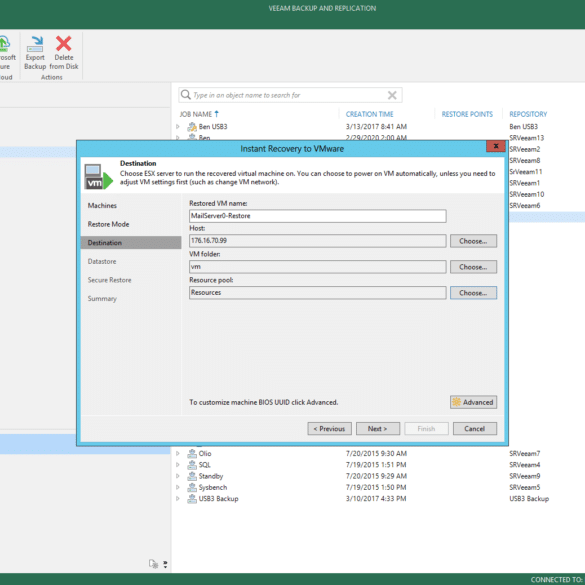The height and width of the screenshot is (585, 585).
Task: Go to the Restore Mode wizard step
Action: click(x=109, y=224)
